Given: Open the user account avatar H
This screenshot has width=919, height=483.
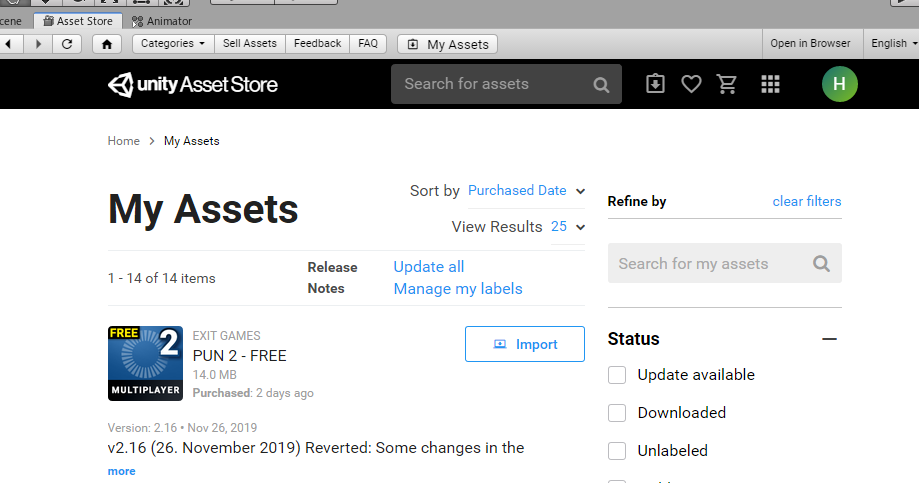Looking at the screenshot, I should tap(839, 84).
